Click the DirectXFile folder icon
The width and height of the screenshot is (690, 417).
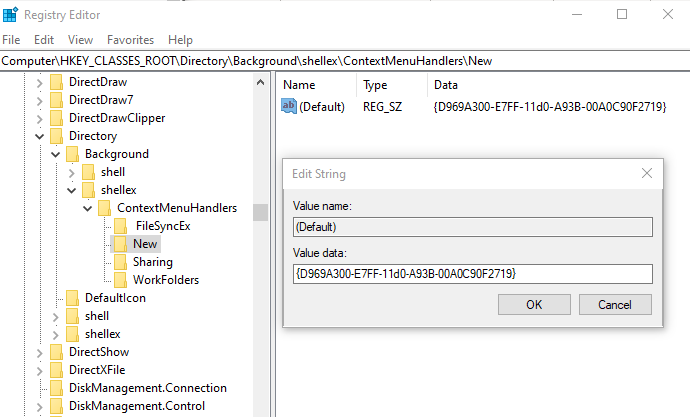[56, 370]
